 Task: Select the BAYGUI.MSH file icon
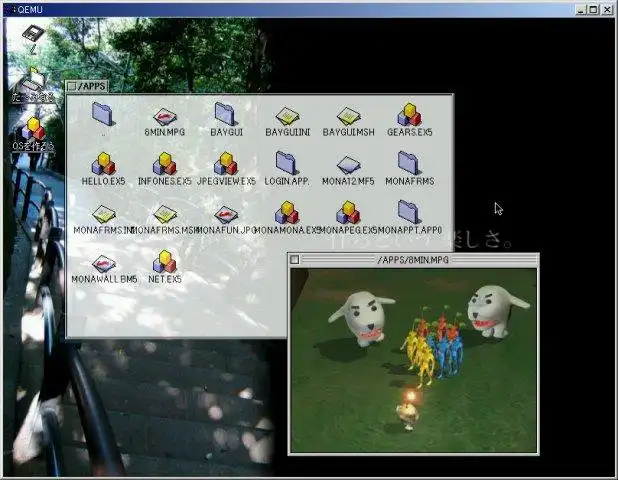tap(349, 116)
